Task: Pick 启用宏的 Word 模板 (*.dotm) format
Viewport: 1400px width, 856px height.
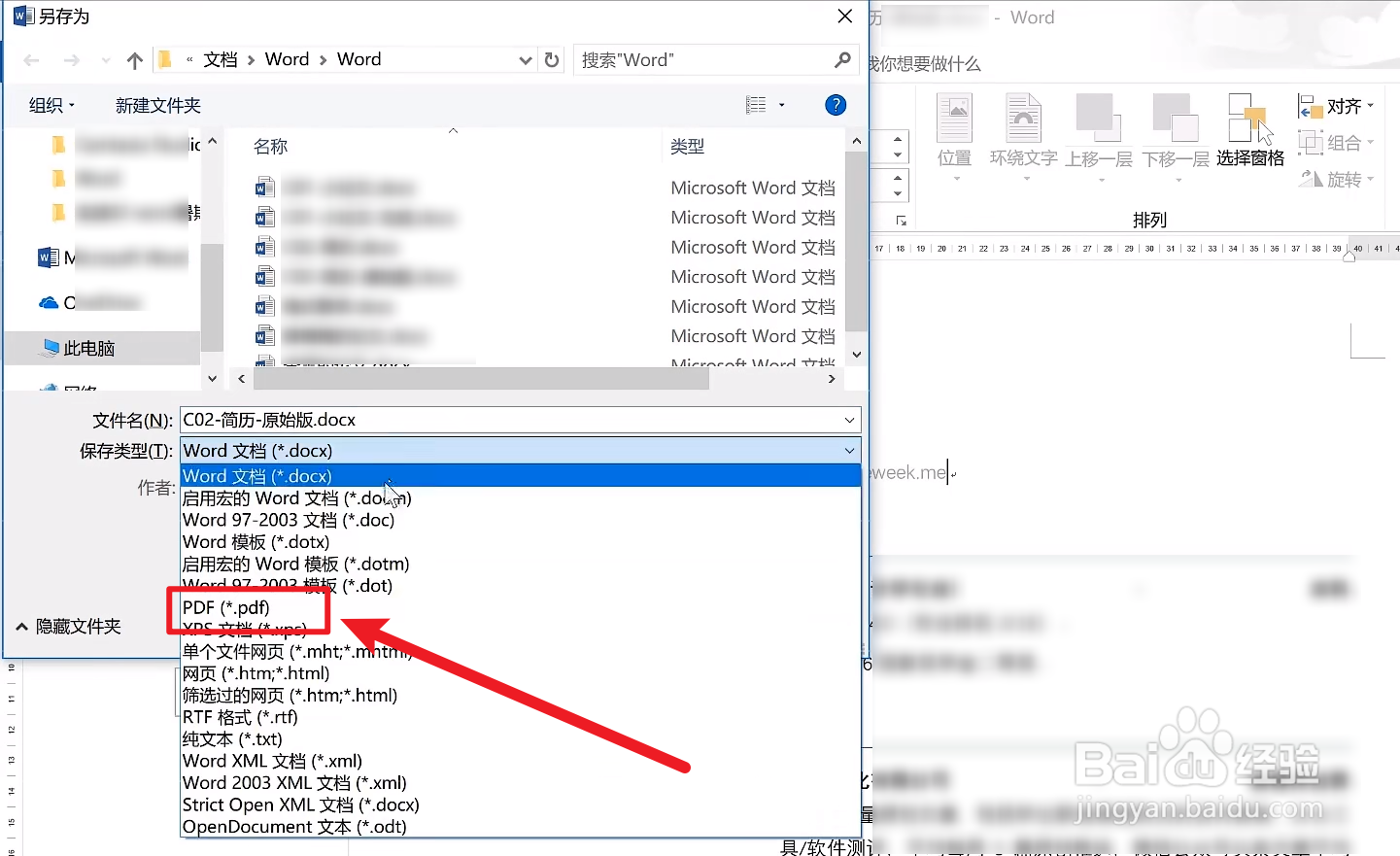Action: (295, 564)
